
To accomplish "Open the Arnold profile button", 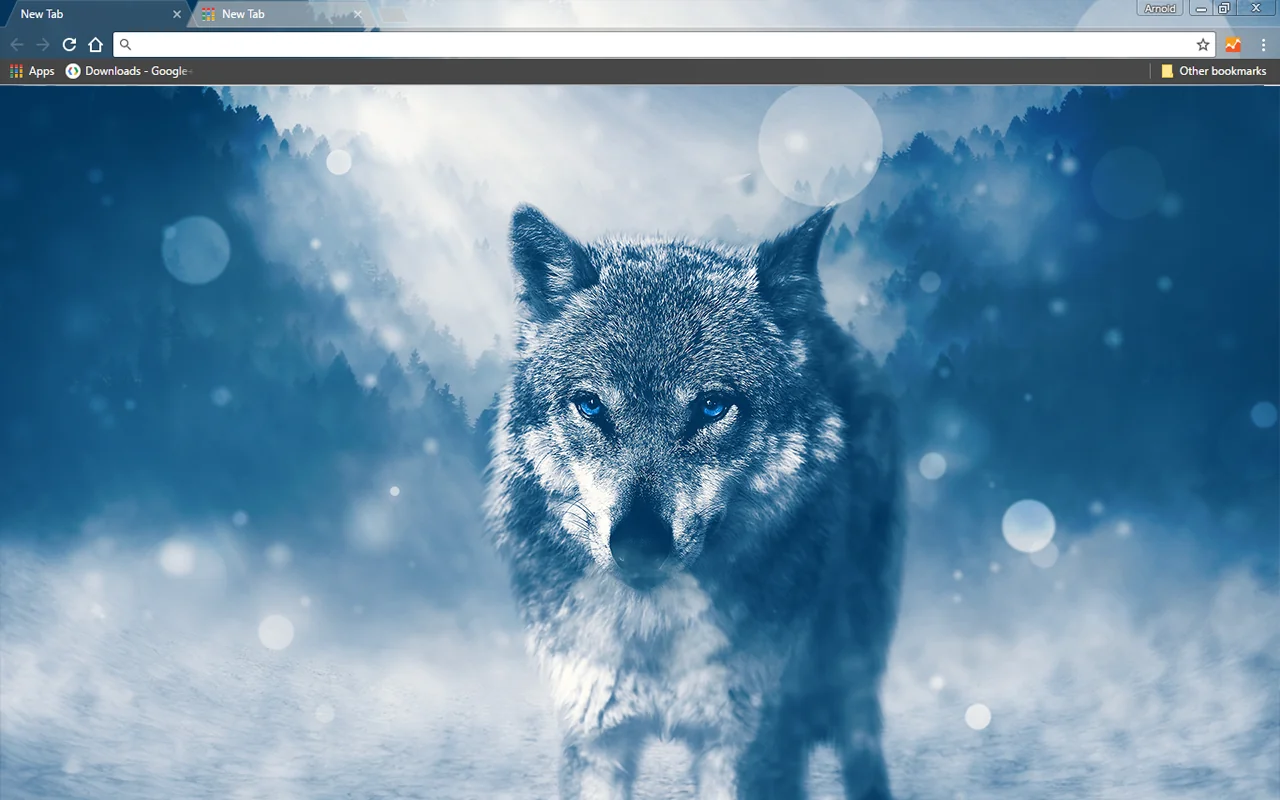I will (x=1160, y=8).
